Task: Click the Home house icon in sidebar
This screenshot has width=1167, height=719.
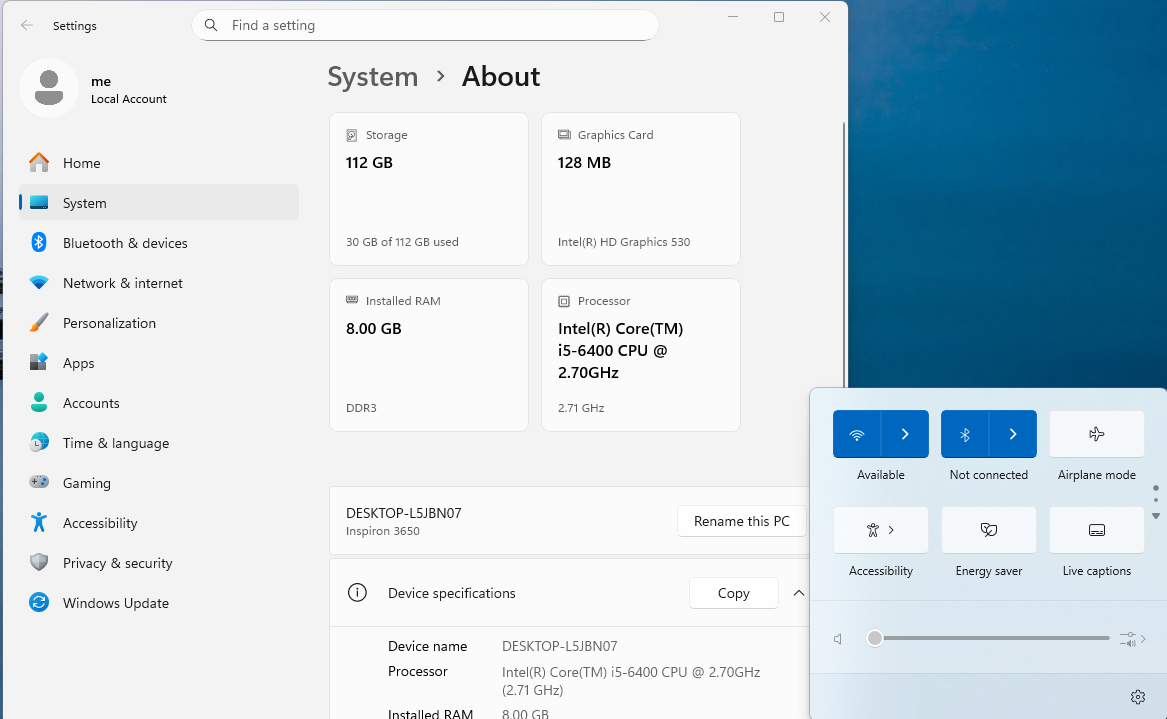Action: (39, 162)
